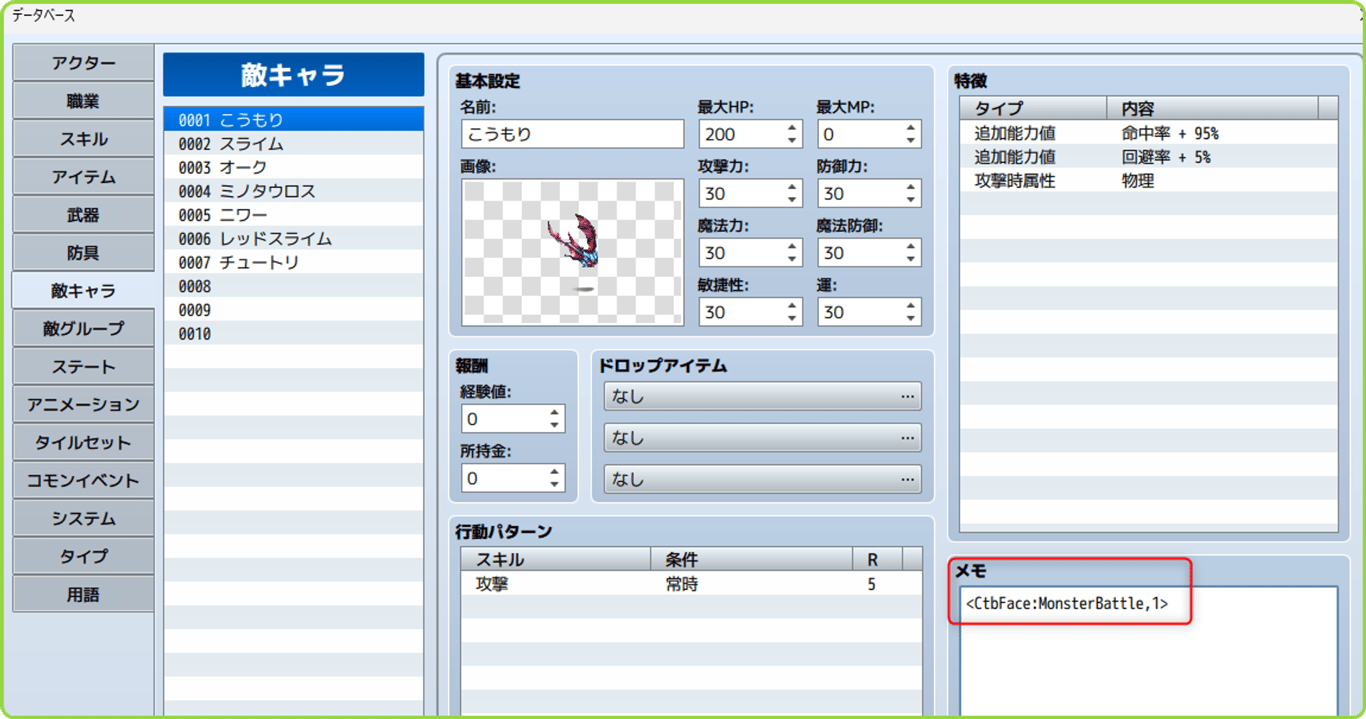Viewport: 1366px width, 719px height.
Task: Decrease 攻撃力 with the down arrow
Action: tap(790, 199)
